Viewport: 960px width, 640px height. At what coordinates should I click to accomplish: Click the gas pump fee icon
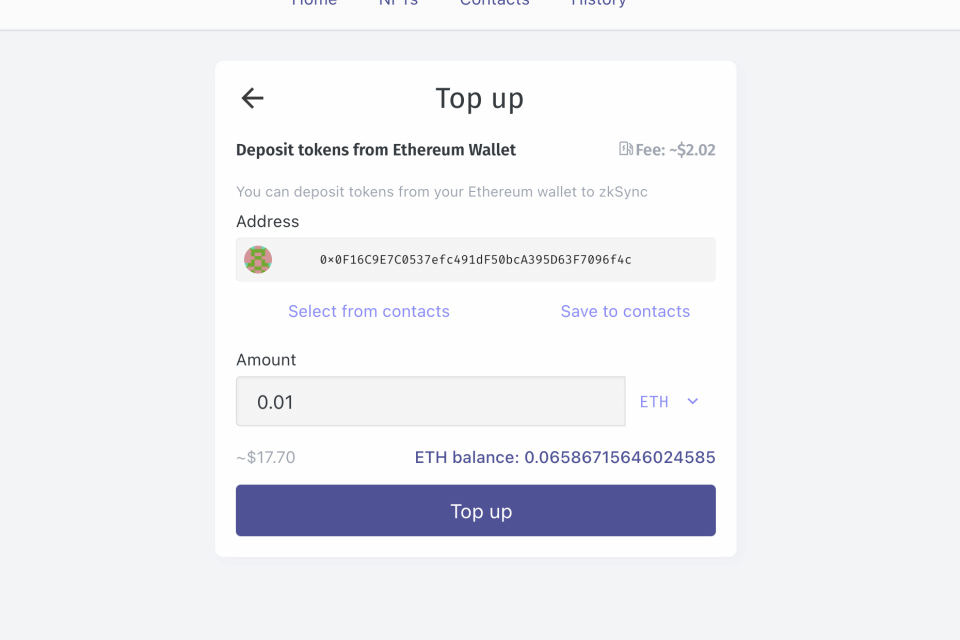tap(625, 149)
